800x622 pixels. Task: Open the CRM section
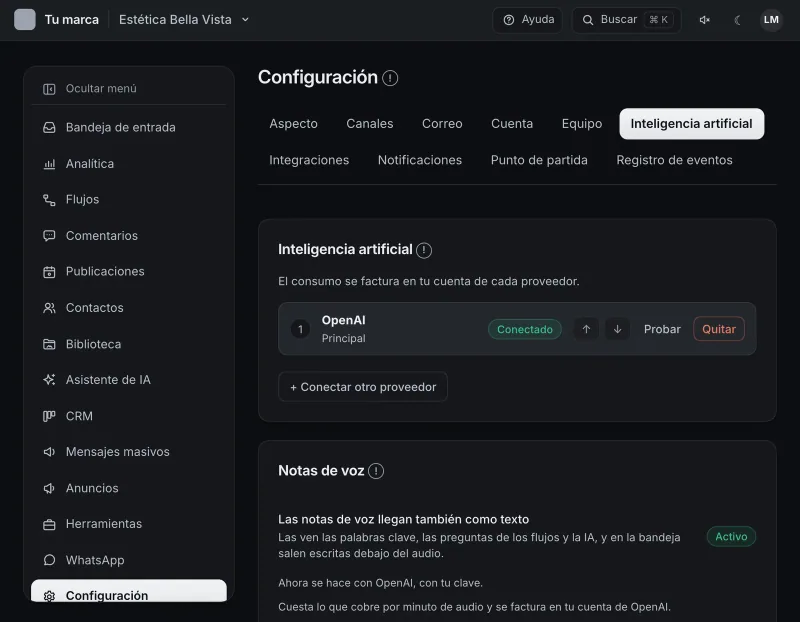click(x=129, y=416)
